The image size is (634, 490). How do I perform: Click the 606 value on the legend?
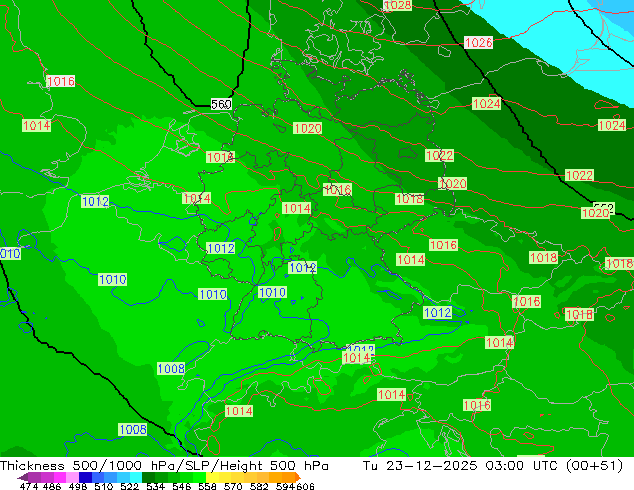(x=304, y=486)
